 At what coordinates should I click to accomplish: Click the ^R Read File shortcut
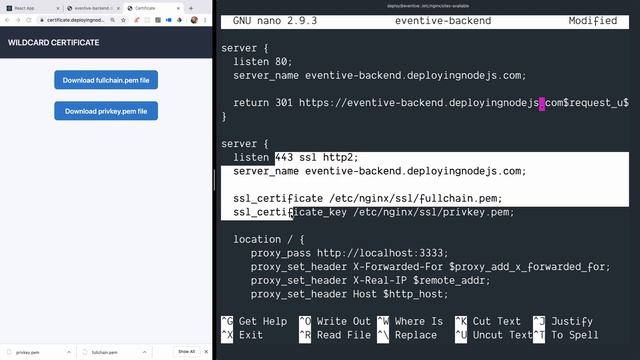pyautogui.click(x=335, y=335)
